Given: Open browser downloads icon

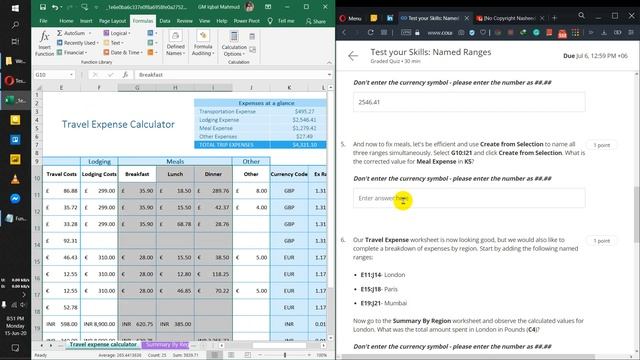Looking at the screenshot, I should point(604,33).
